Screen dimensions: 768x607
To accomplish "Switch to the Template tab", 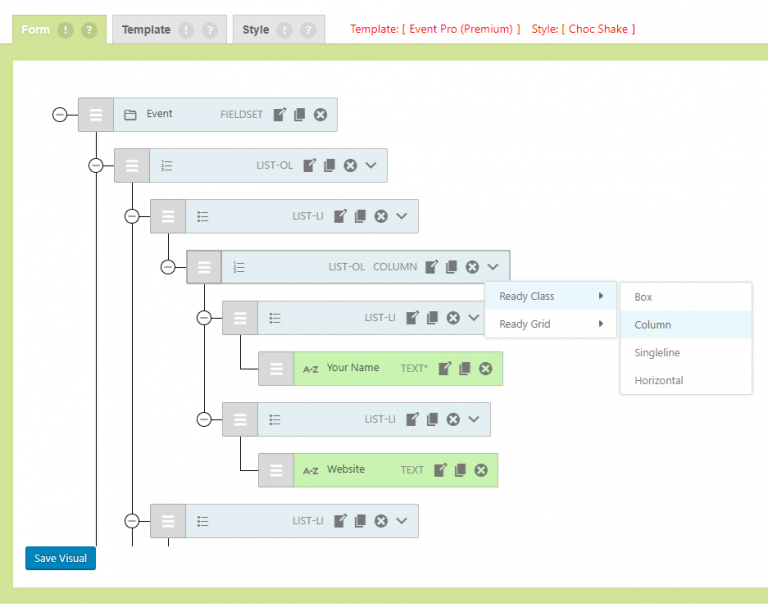I will coord(146,30).
